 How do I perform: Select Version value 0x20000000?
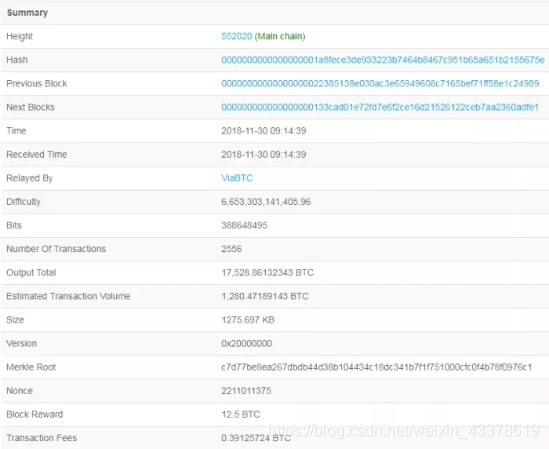click(246, 344)
